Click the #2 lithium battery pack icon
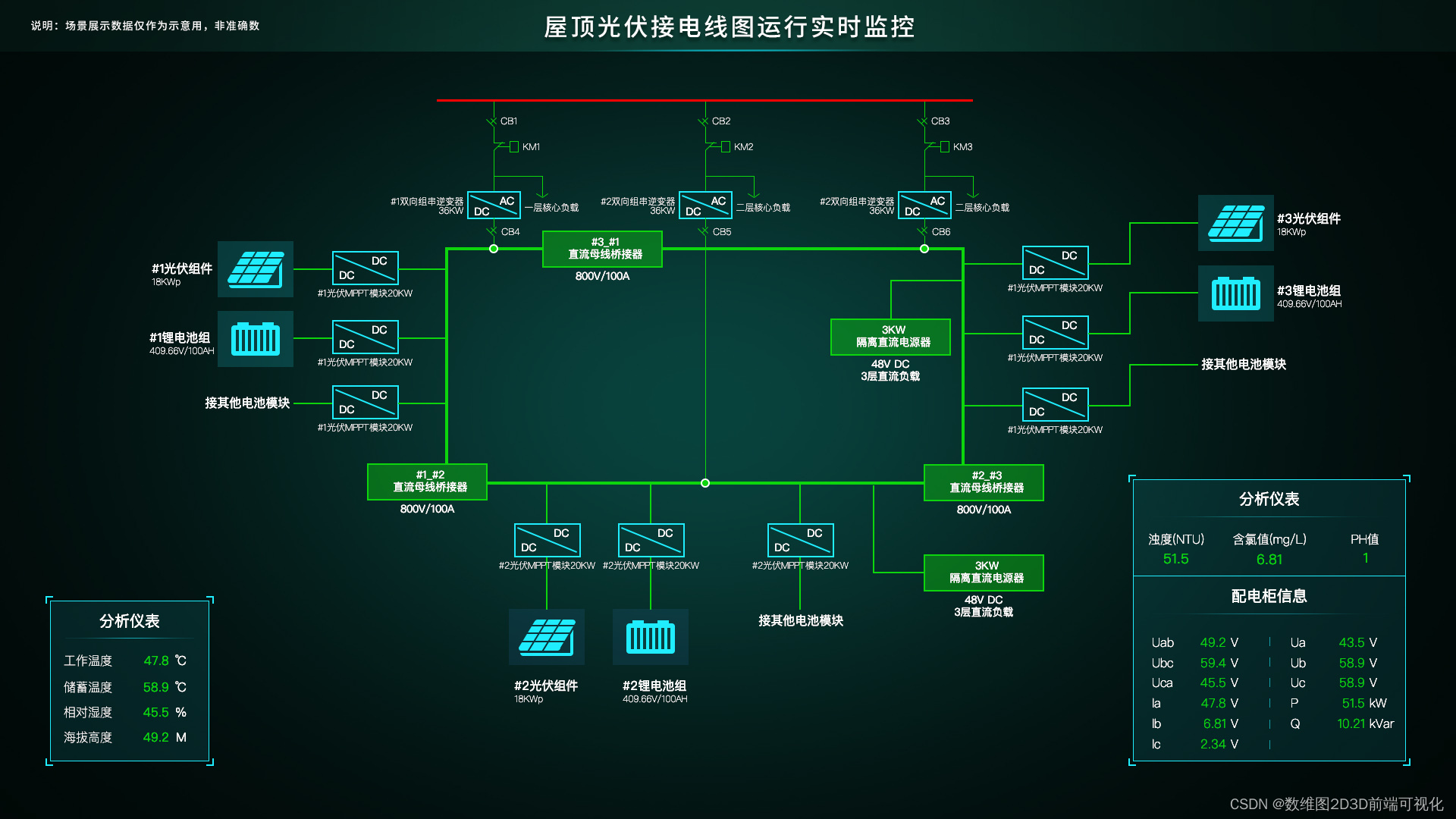 click(650, 637)
